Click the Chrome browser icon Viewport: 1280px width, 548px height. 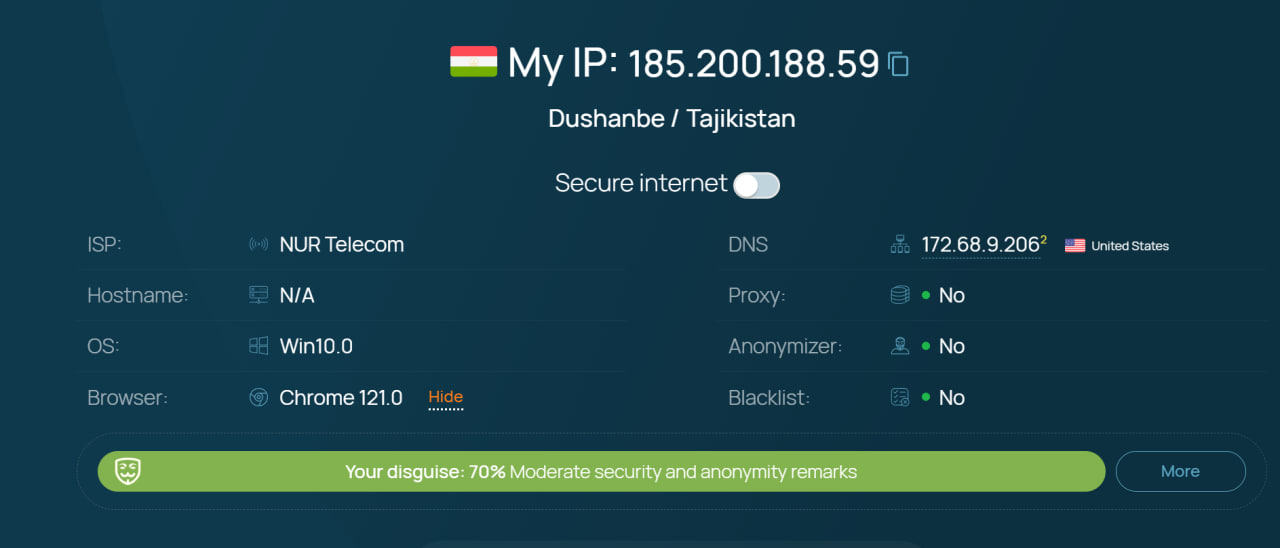(258, 398)
